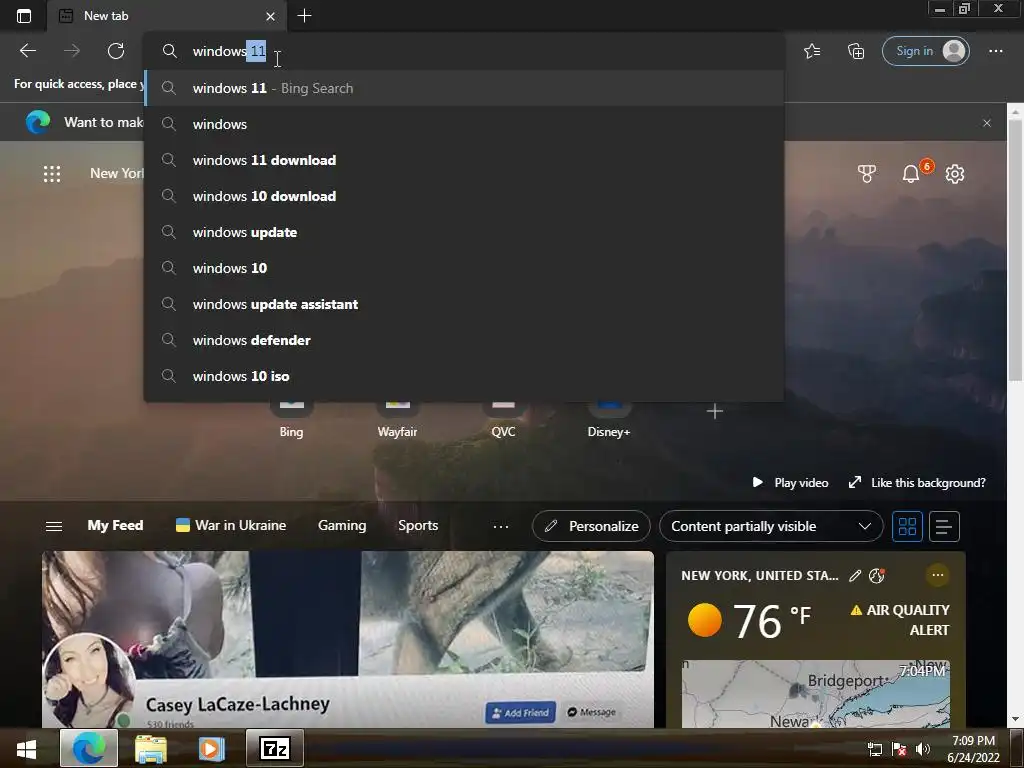Open weather card more options

(x=938, y=575)
